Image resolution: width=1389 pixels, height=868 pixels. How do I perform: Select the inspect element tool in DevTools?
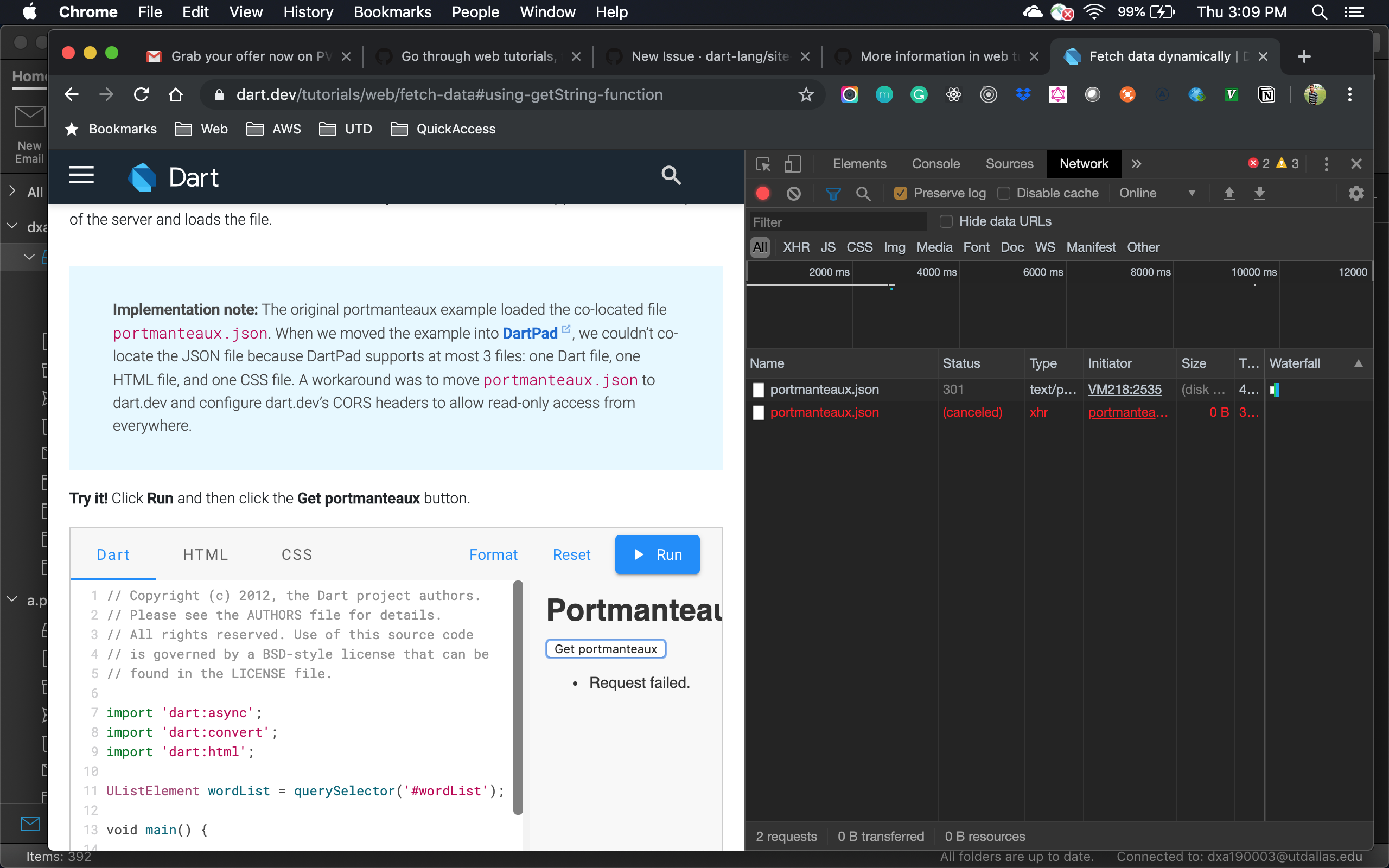(763, 164)
